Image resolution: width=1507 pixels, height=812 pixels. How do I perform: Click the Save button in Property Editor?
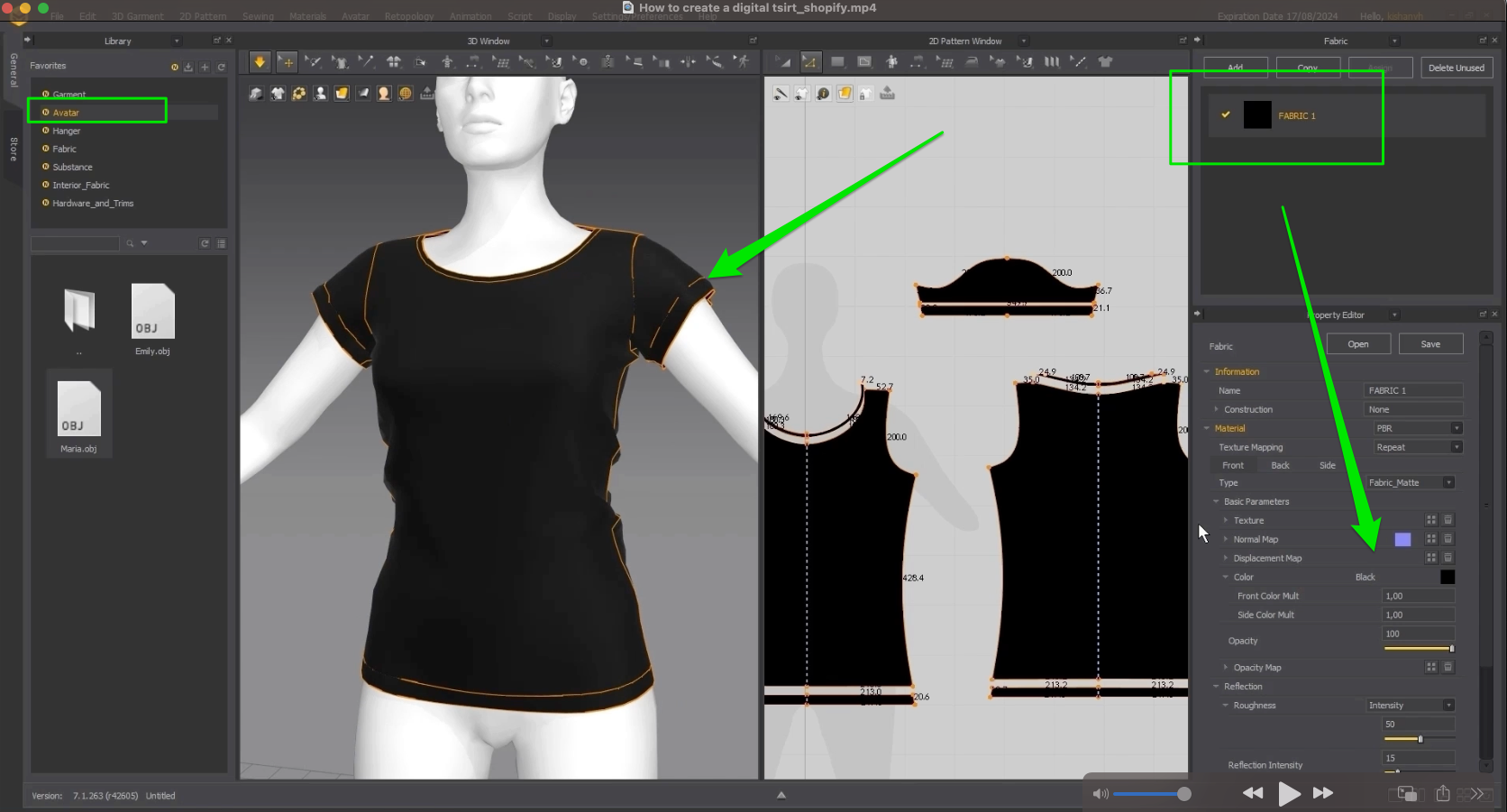tap(1430, 344)
